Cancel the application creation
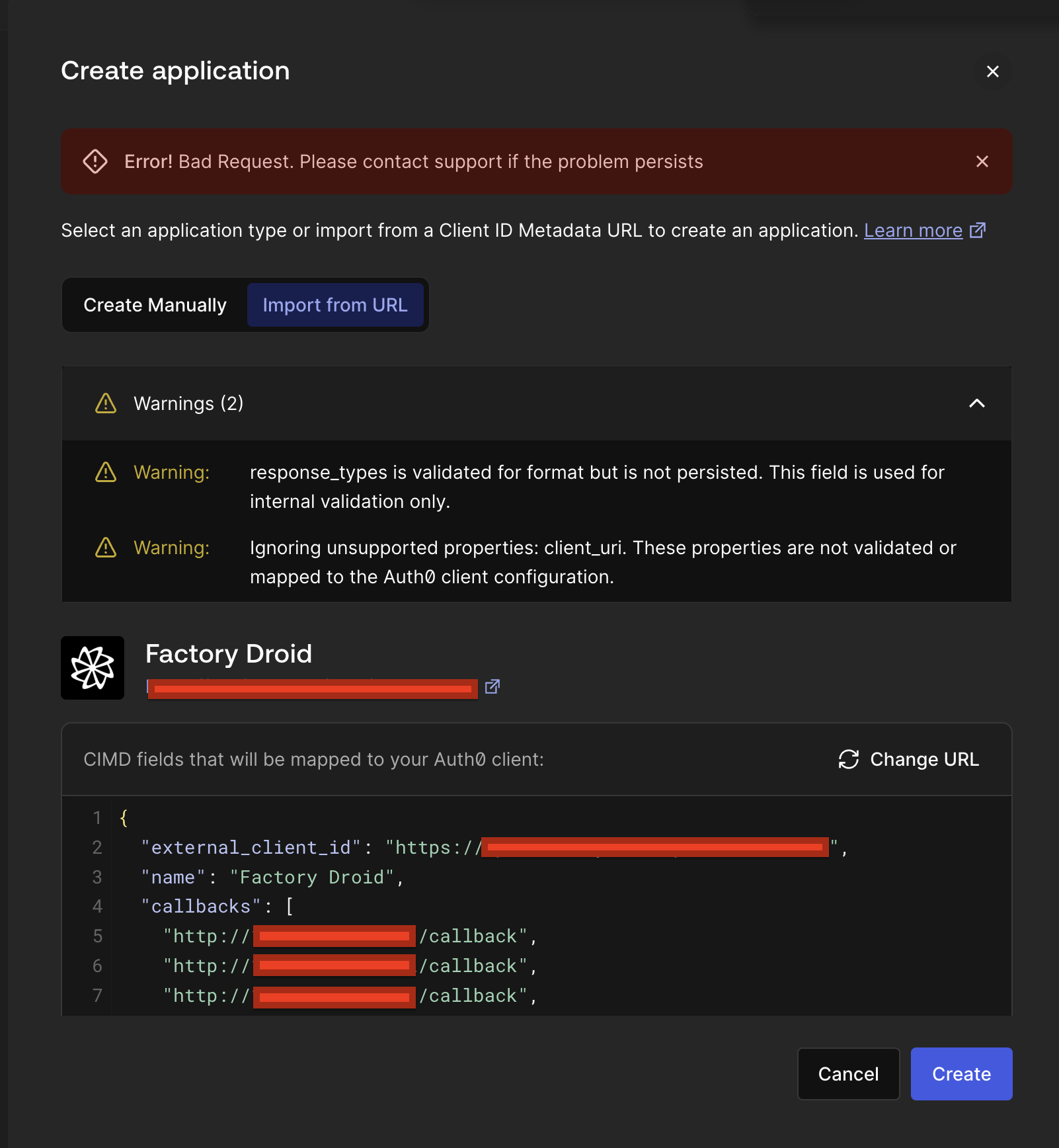 click(848, 1074)
